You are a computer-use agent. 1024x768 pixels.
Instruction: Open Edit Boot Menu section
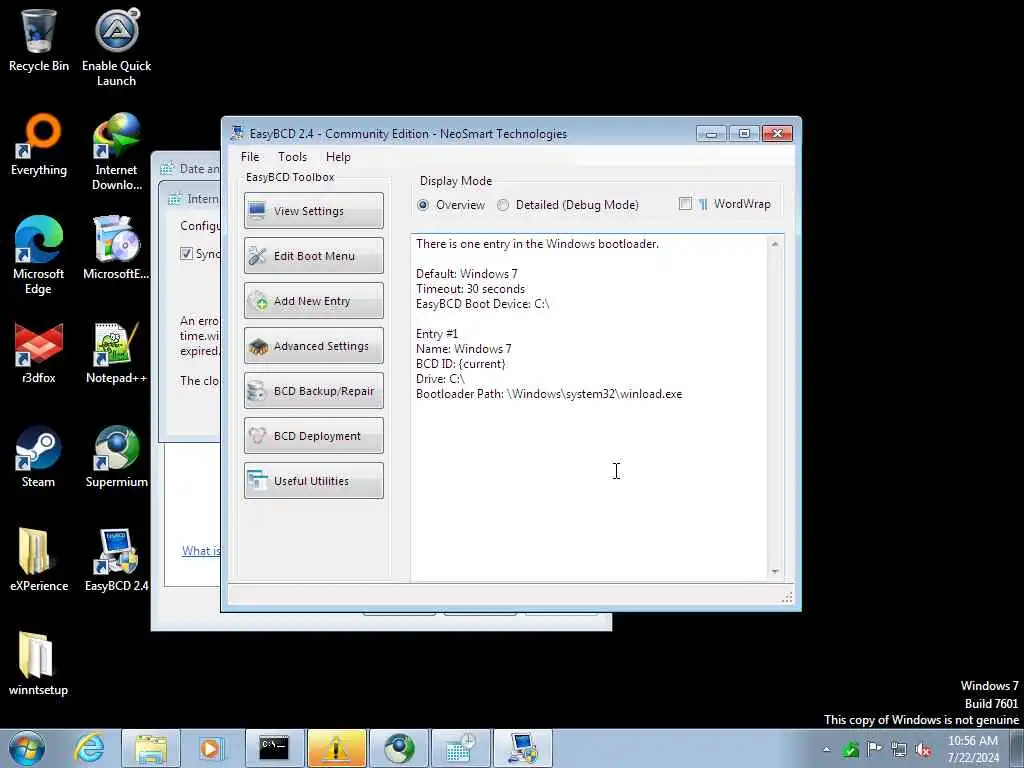click(313, 255)
